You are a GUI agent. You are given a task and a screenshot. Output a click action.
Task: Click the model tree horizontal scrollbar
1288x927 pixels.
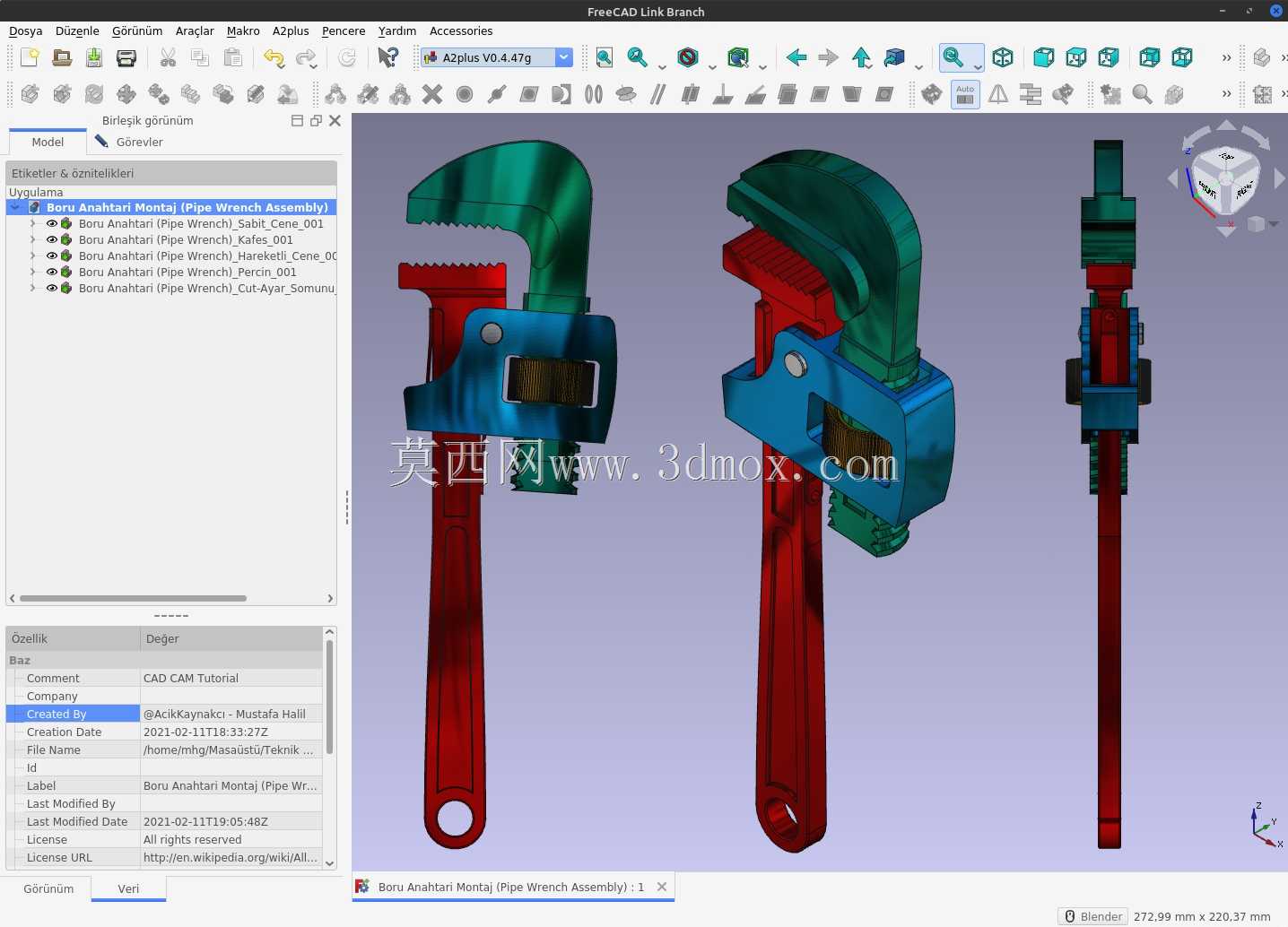(x=133, y=598)
